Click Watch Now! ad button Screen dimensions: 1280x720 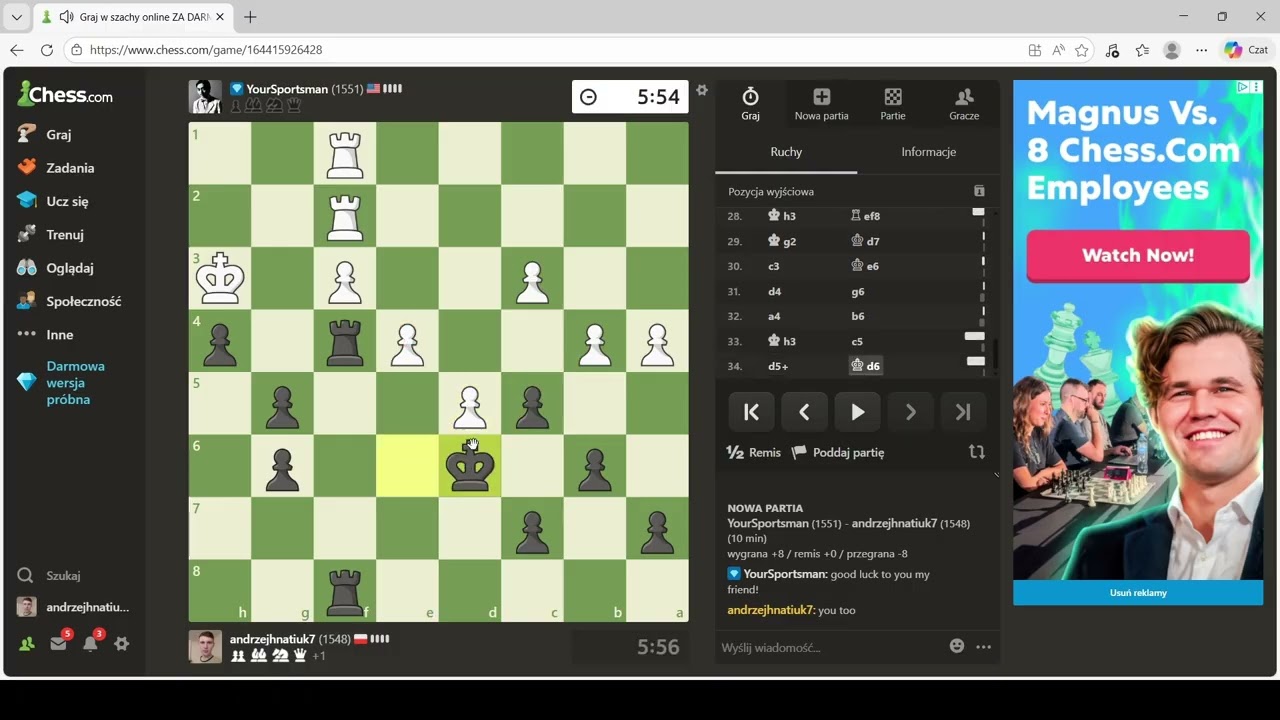(x=1137, y=255)
